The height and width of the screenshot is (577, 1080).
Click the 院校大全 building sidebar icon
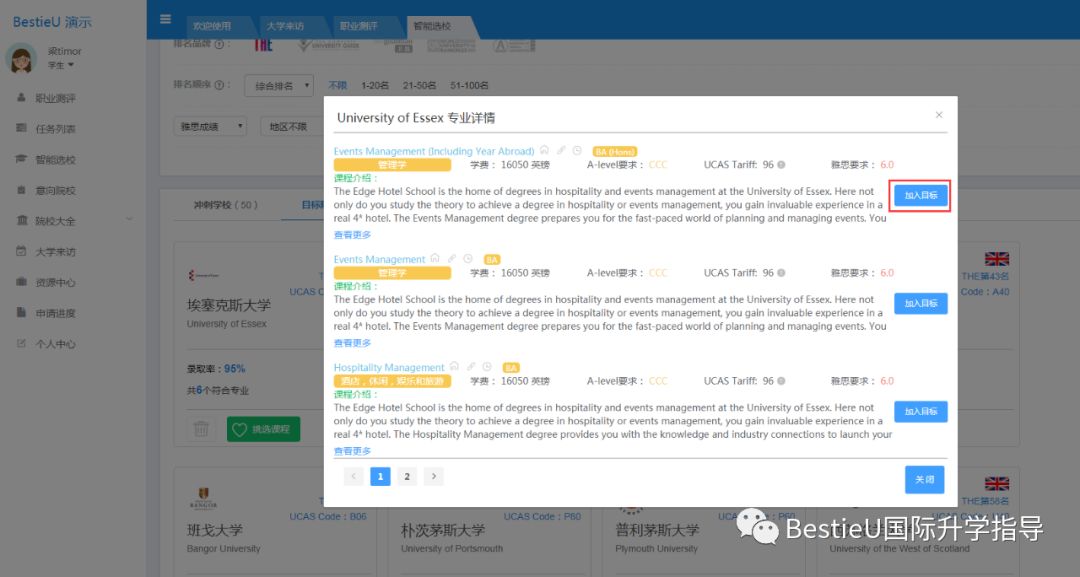coord(21,220)
